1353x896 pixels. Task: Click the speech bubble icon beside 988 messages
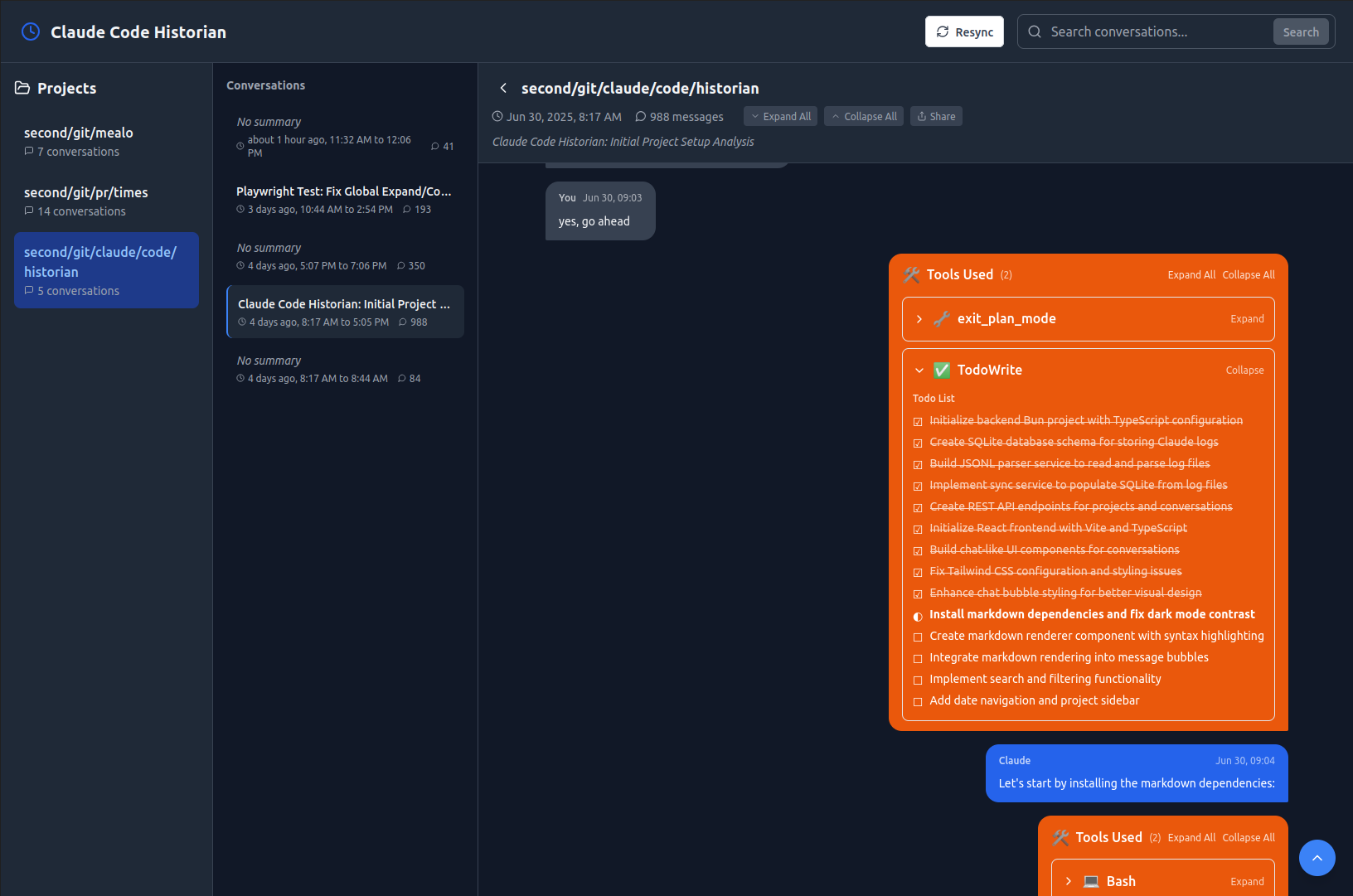point(640,117)
